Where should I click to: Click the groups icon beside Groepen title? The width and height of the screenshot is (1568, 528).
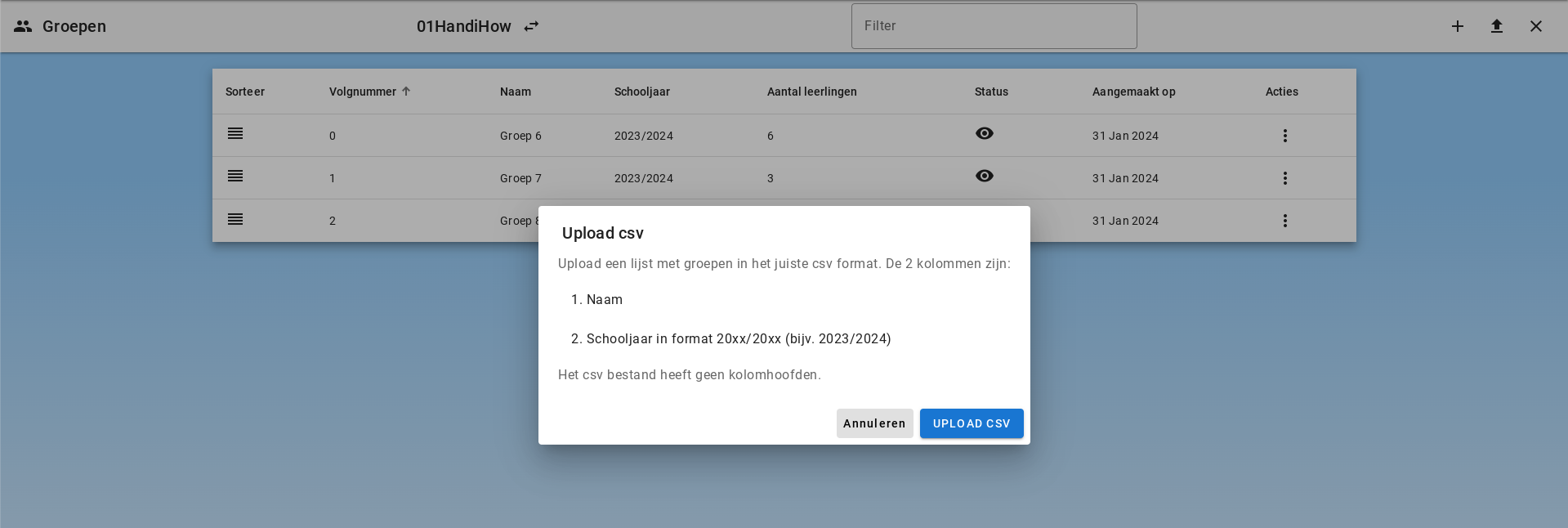(23, 26)
